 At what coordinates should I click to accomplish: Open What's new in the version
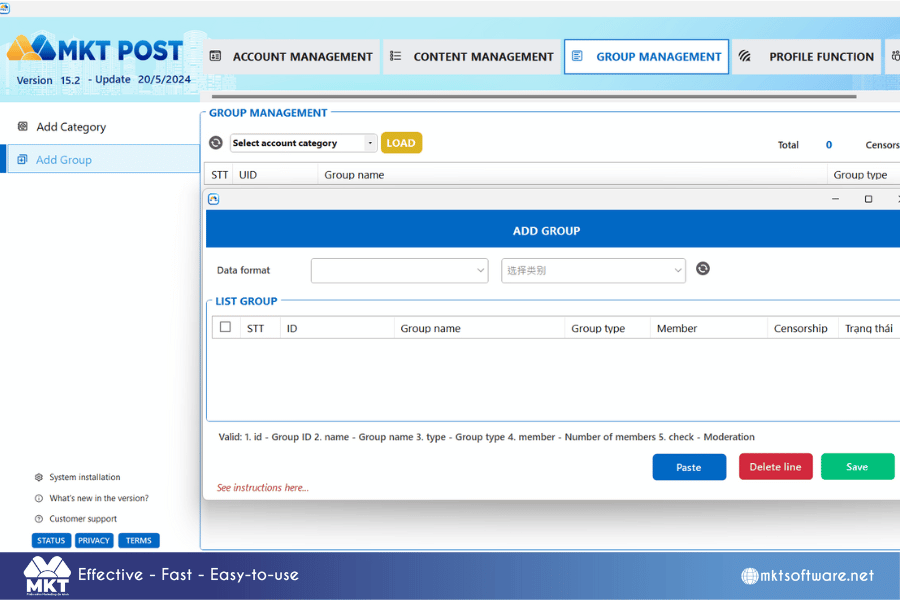99,498
